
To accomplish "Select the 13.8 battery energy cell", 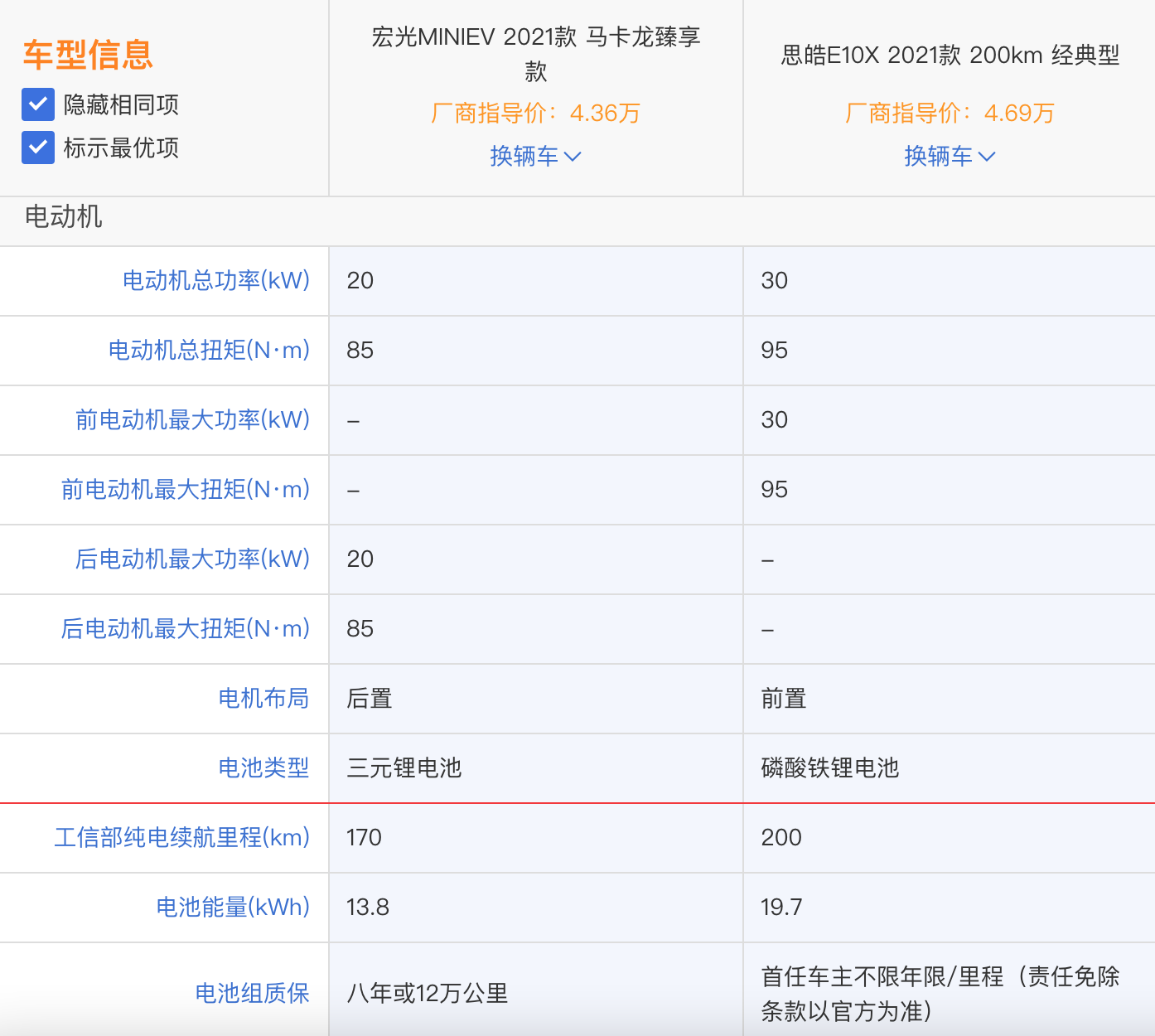I will (x=536, y=907).
